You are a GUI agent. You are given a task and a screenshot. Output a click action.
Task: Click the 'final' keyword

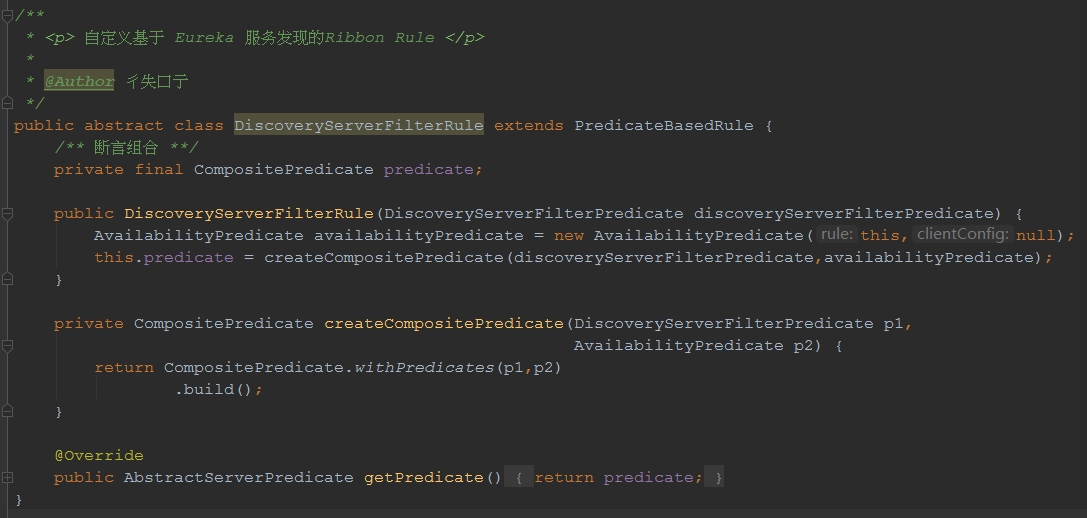[x=159, y=170]
